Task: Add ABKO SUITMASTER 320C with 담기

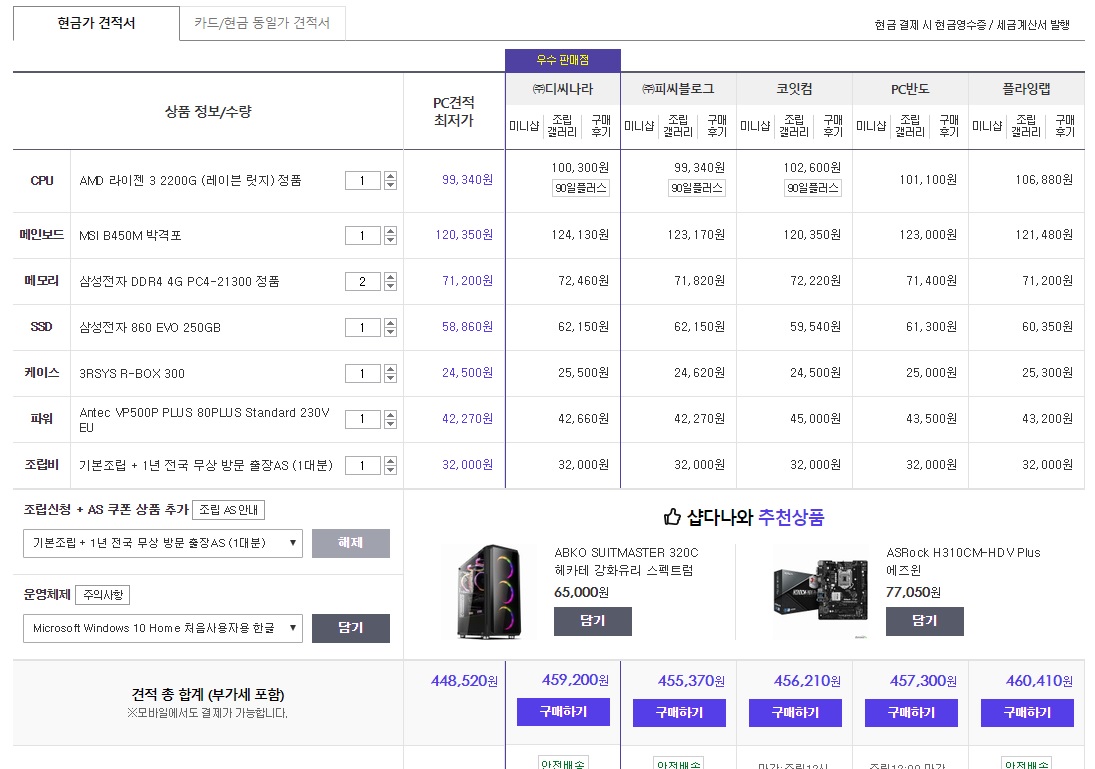Action: [x=593, y=621]
